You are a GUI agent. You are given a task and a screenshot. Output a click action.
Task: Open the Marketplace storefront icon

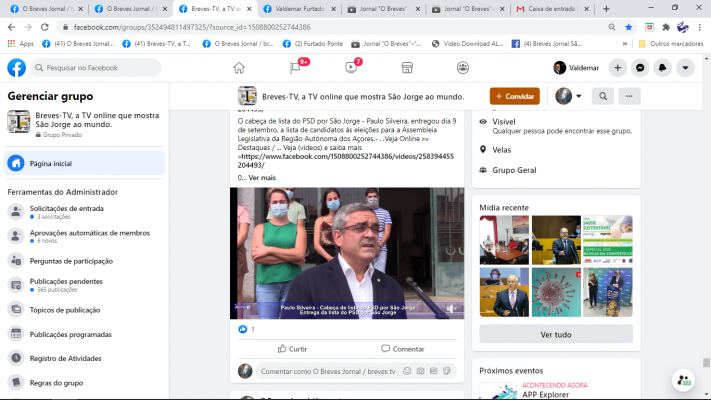click(407, 68)
